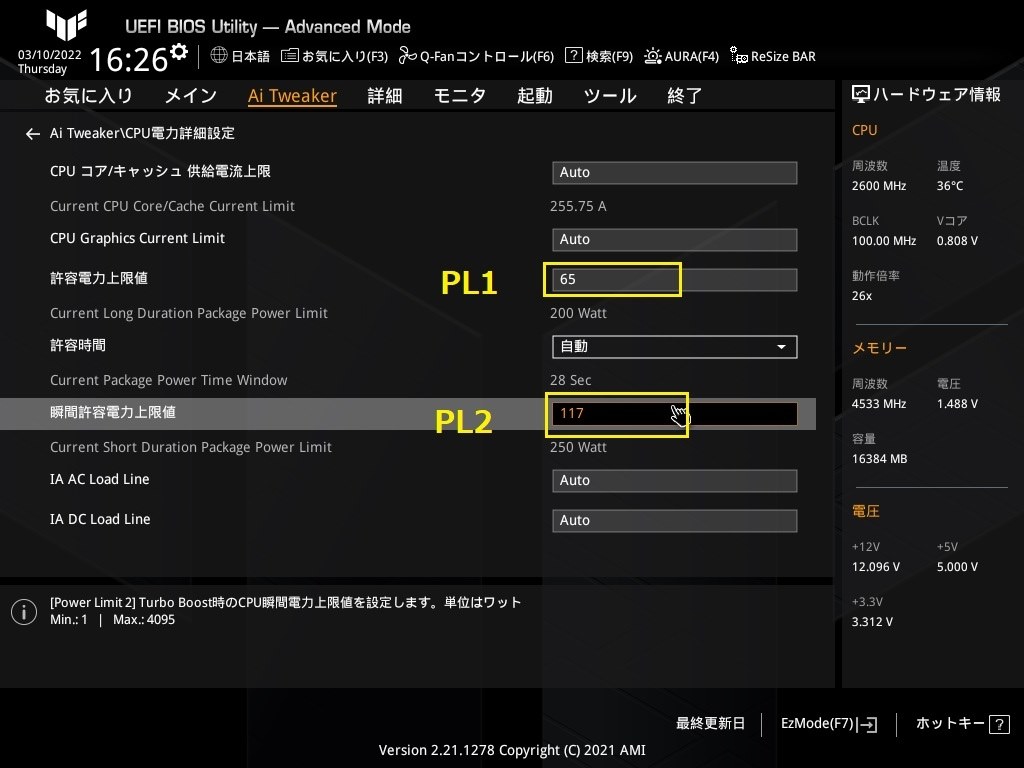Click 16384 MB capacity value

click(879, 459)
